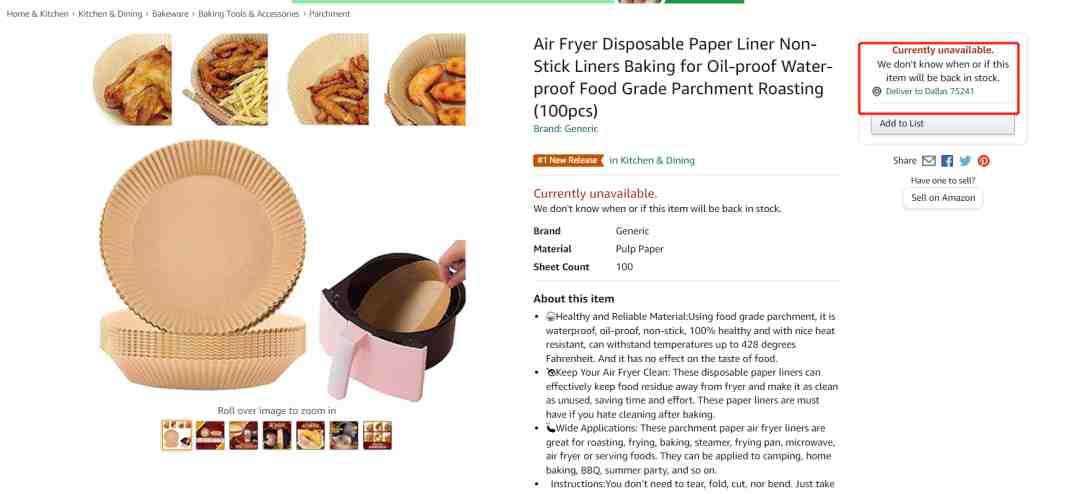Go to Bakeware breadcrumb category
1080x494 pixels.
170,14
